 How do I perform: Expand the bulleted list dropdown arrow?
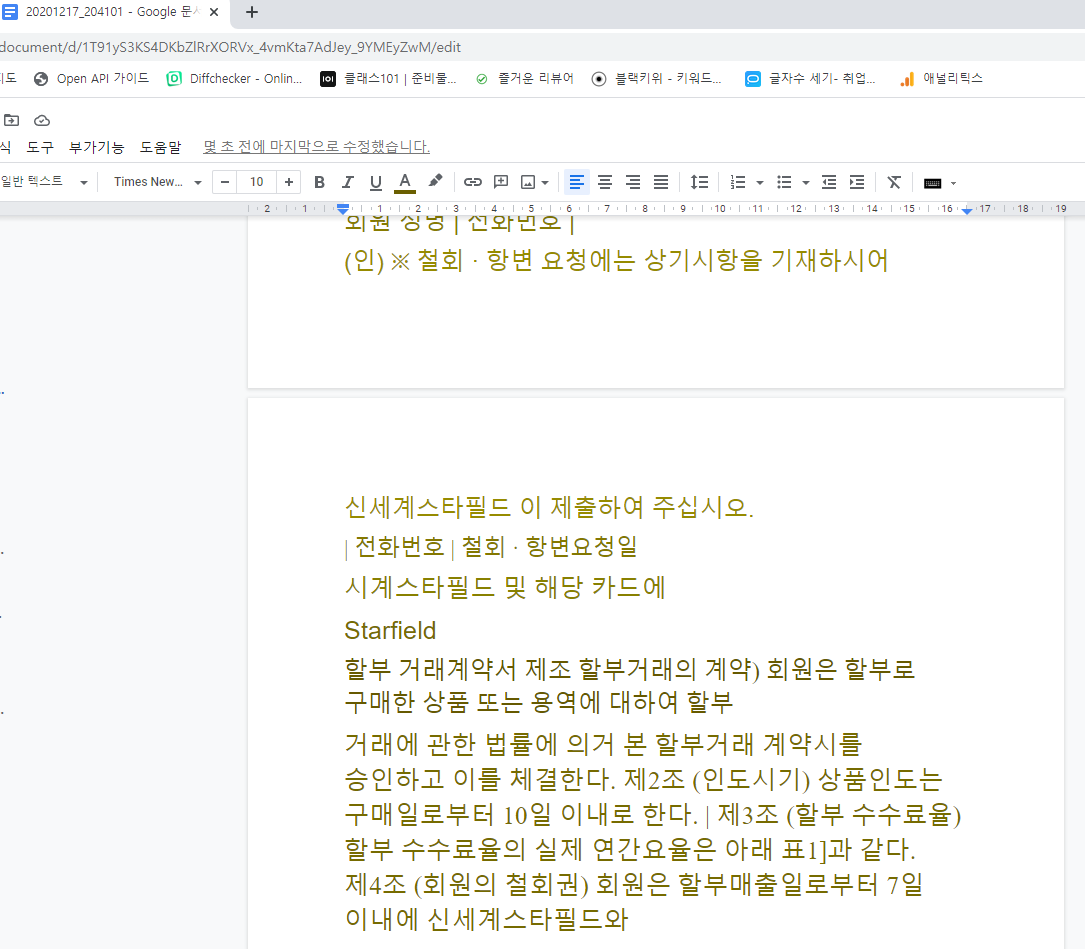805,183
